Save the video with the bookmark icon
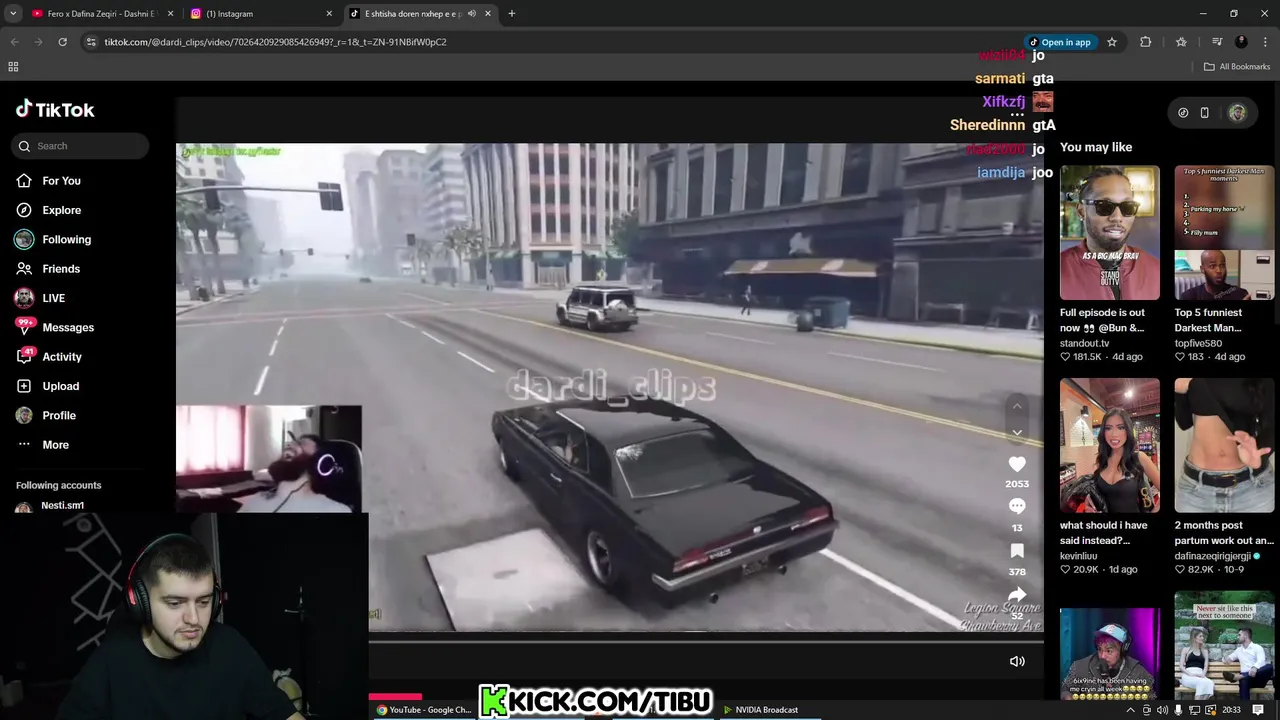Image resolution: width=1280 pixels, height=720 pixels. (1017, 551)
